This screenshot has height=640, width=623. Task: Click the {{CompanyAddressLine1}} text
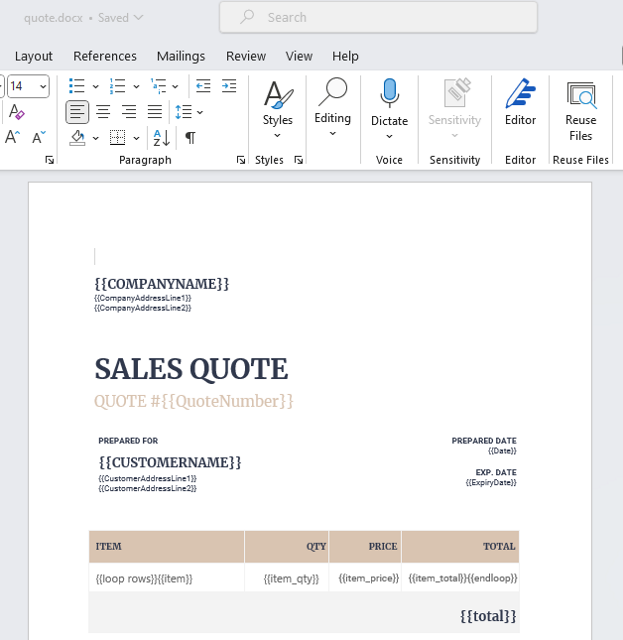(143, 298)
